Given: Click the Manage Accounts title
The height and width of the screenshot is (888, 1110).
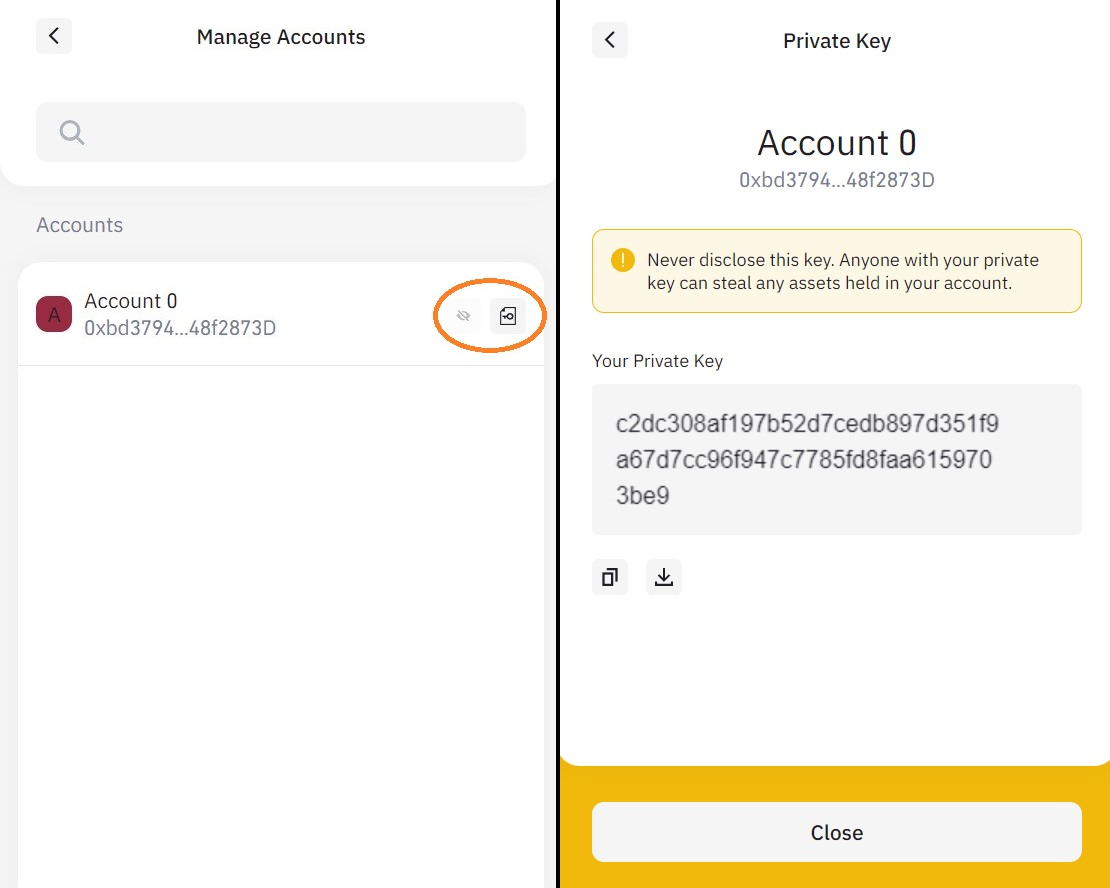Looking at the screenshot, I should coord(280,36).
